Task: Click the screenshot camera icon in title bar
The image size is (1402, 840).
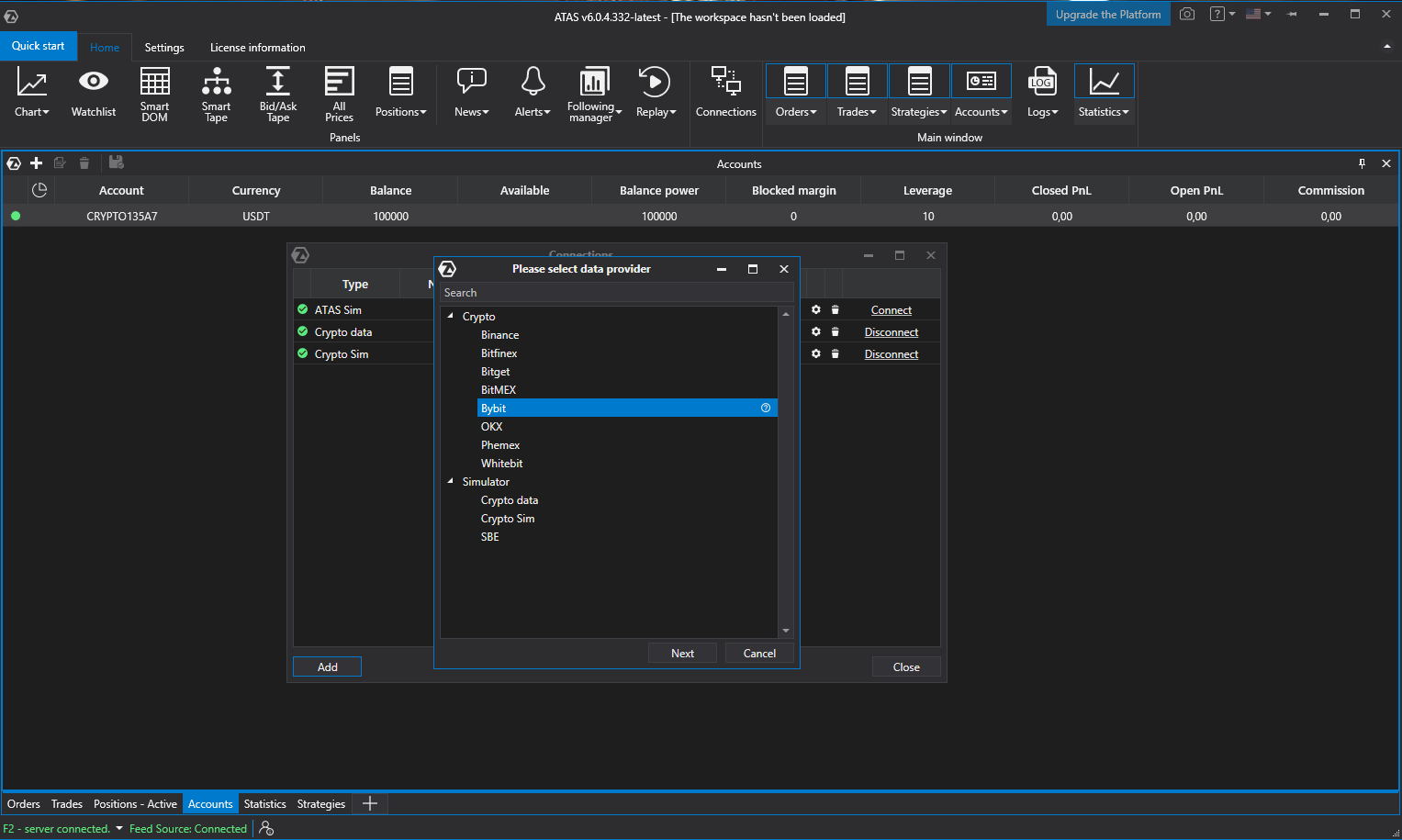Action: pyautogui.click(x=1187, y=14)
